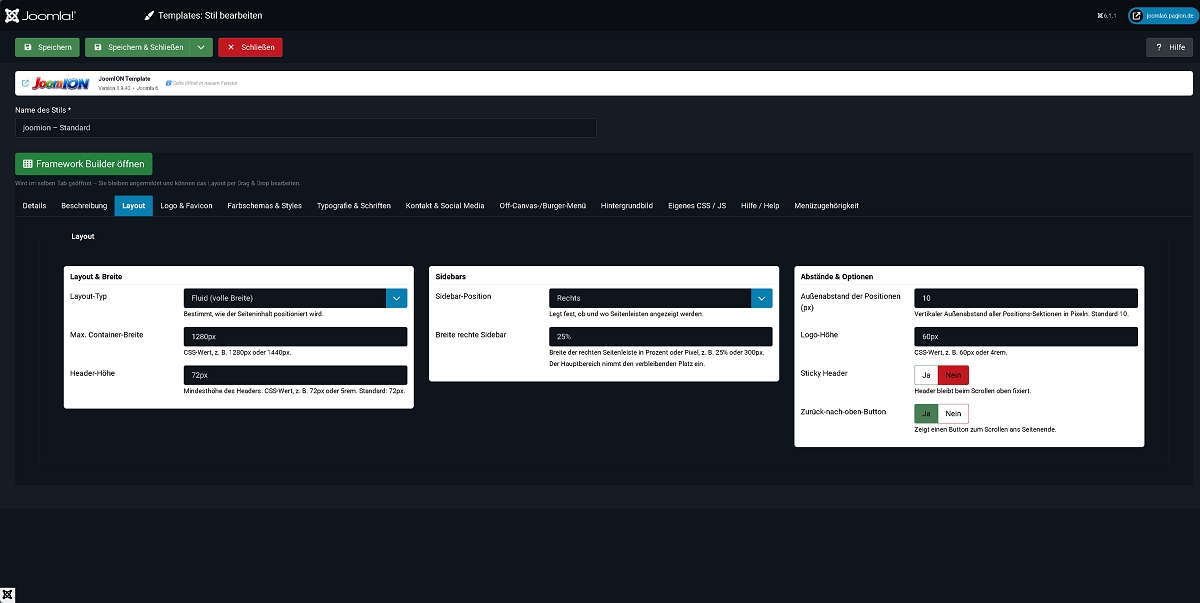Open the Menüzugehörigkeit tab
This screenshot has width=1200, height=603.
click(x=826, y=206)
